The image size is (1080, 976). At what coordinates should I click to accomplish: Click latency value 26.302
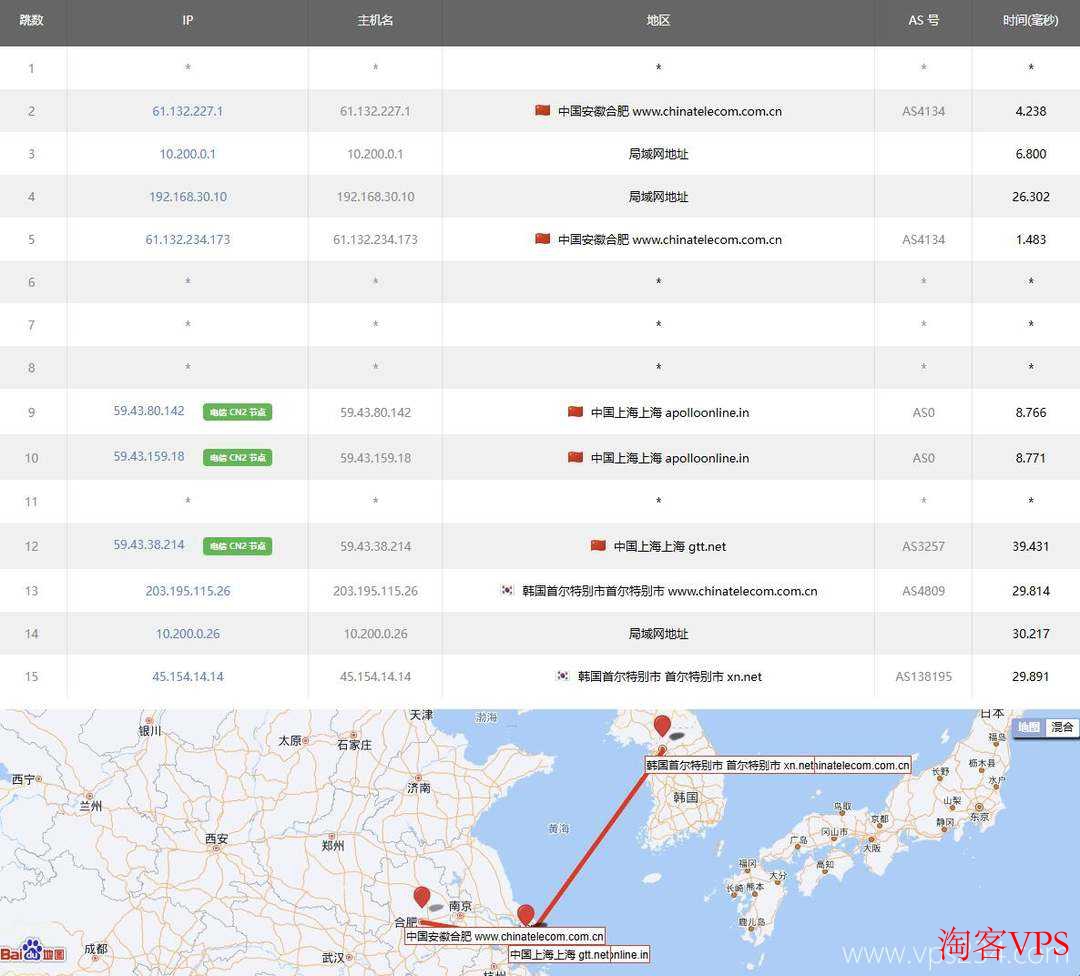(x=1030, y=196)
